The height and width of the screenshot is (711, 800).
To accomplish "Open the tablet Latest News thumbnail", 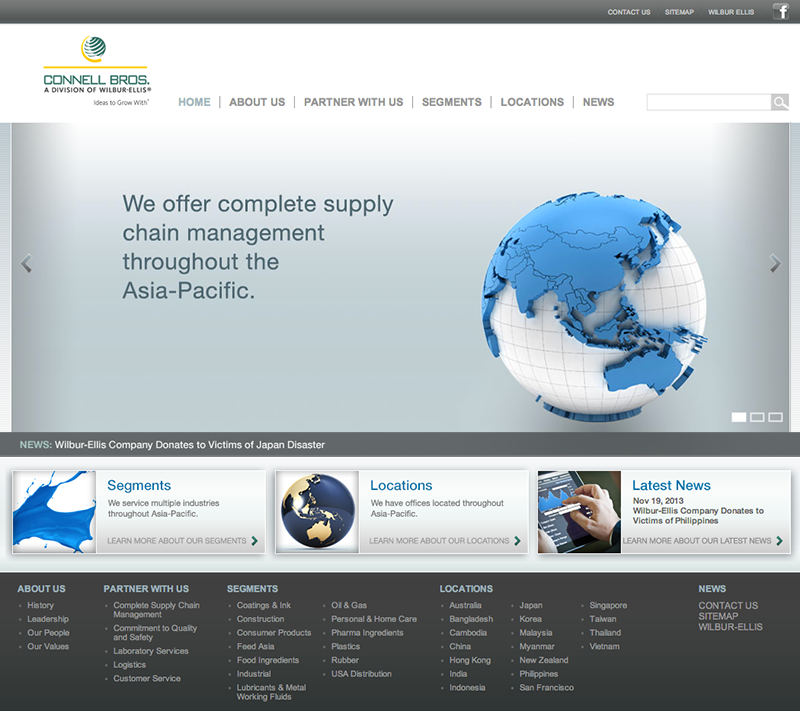I will coord(580,512).
